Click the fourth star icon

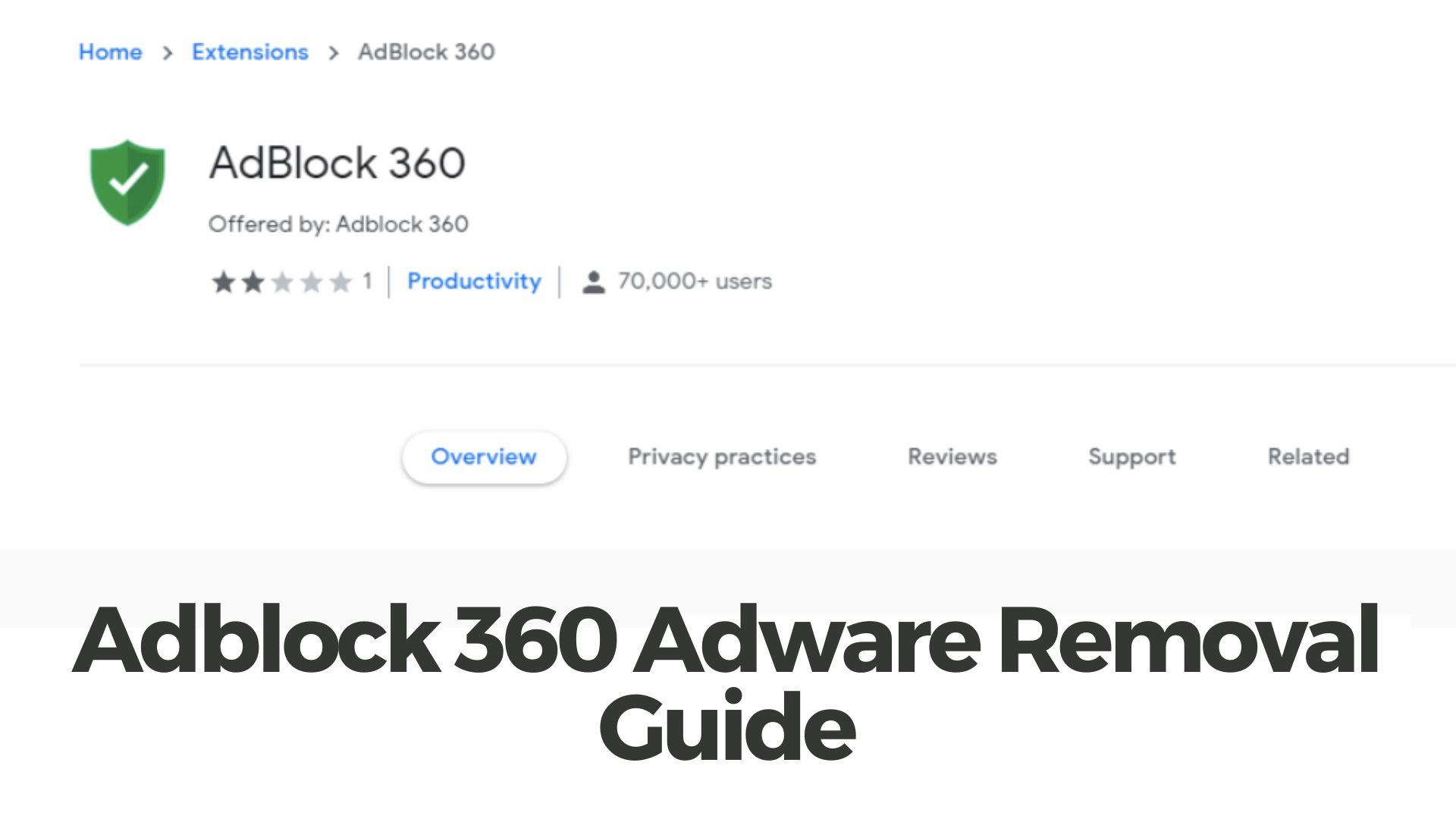(311, 281)
